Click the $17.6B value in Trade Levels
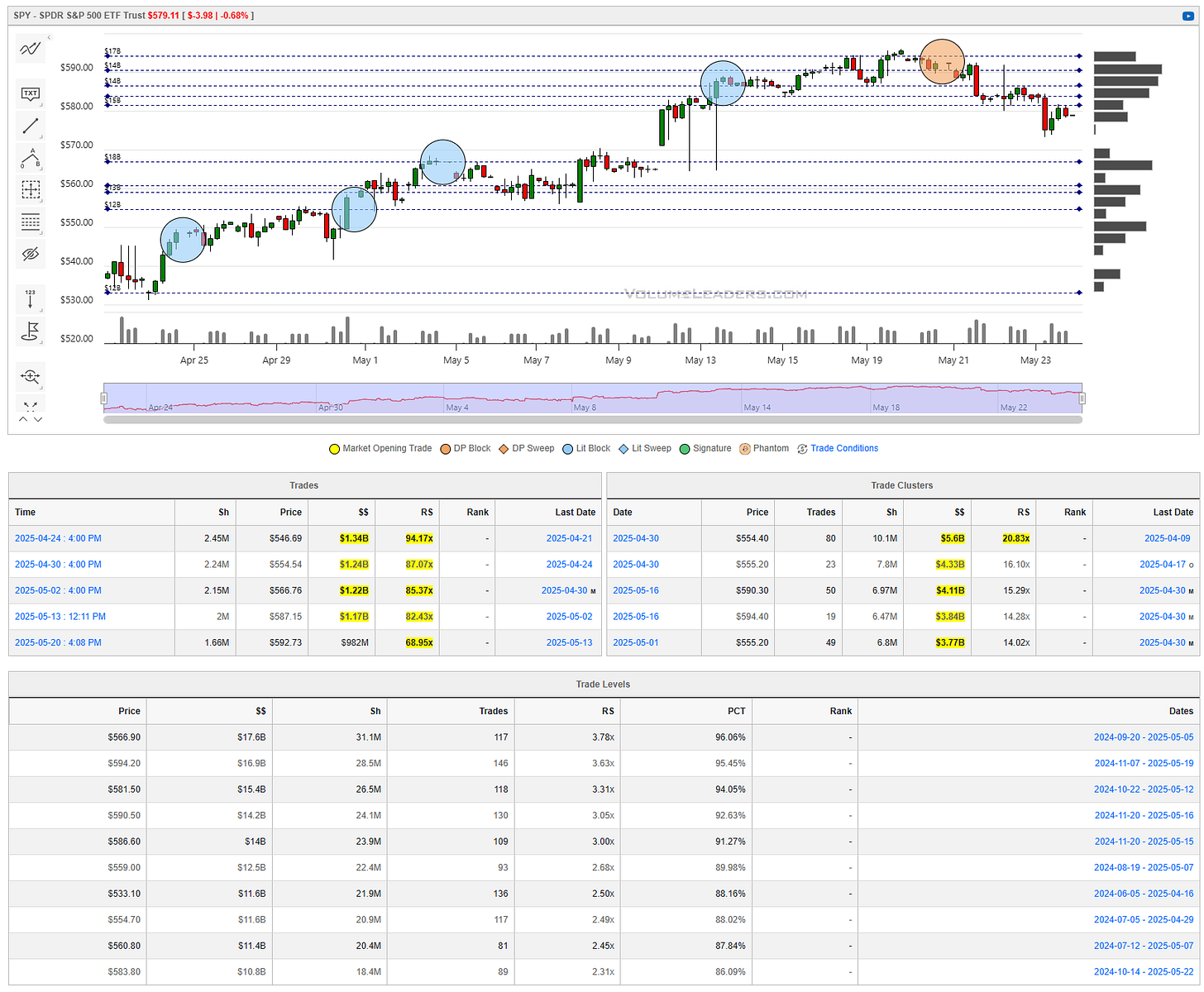The image size is (1204, 992). click(x=251, y=737)
